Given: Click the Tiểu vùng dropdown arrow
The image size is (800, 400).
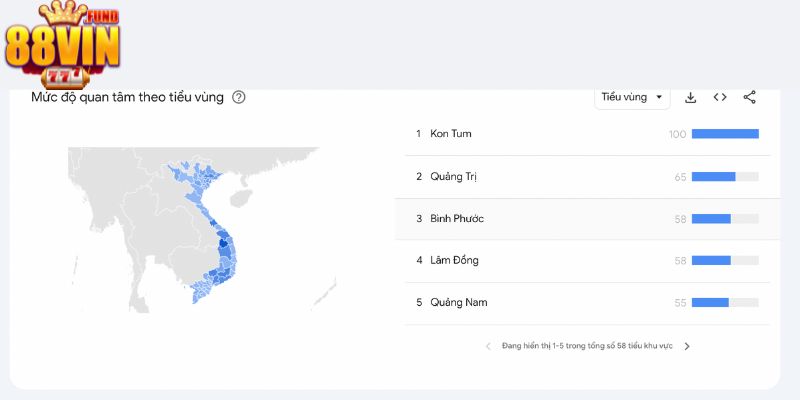Looking at the screenshot, I should click(x=659, y=97).
